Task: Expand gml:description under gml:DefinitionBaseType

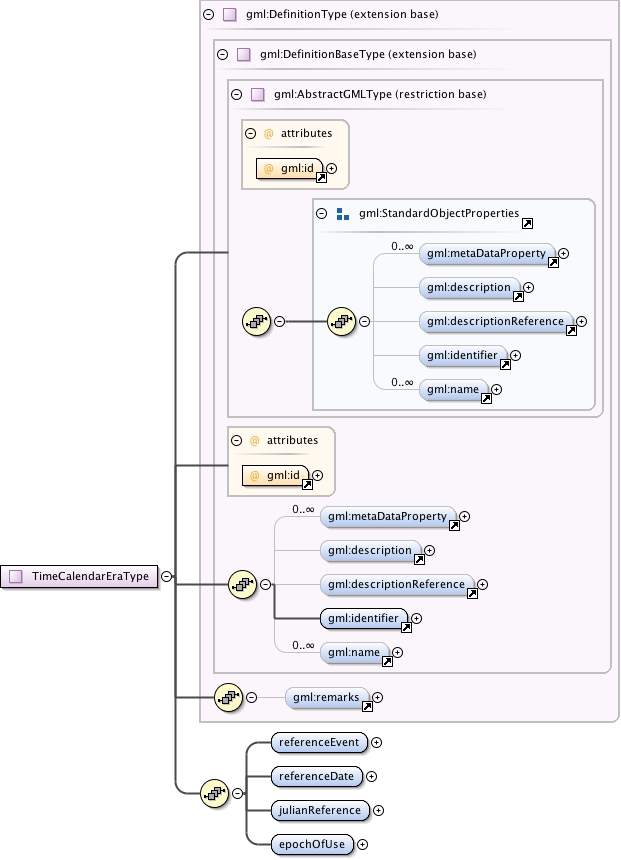Action: pos(430,551)
